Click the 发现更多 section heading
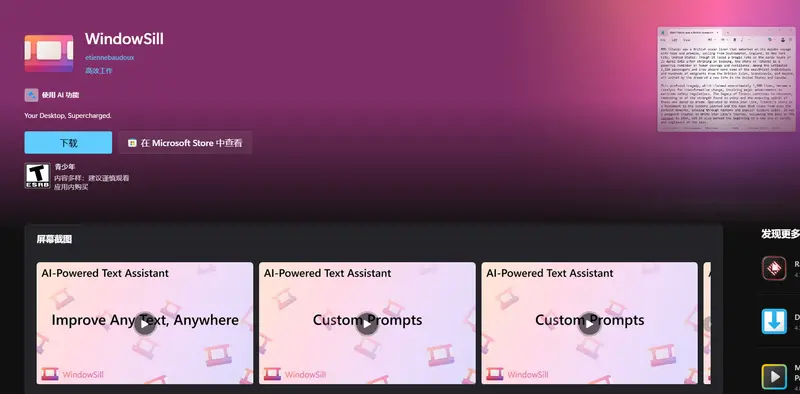Viewport: 800px width, 394px height. point(781,234)
